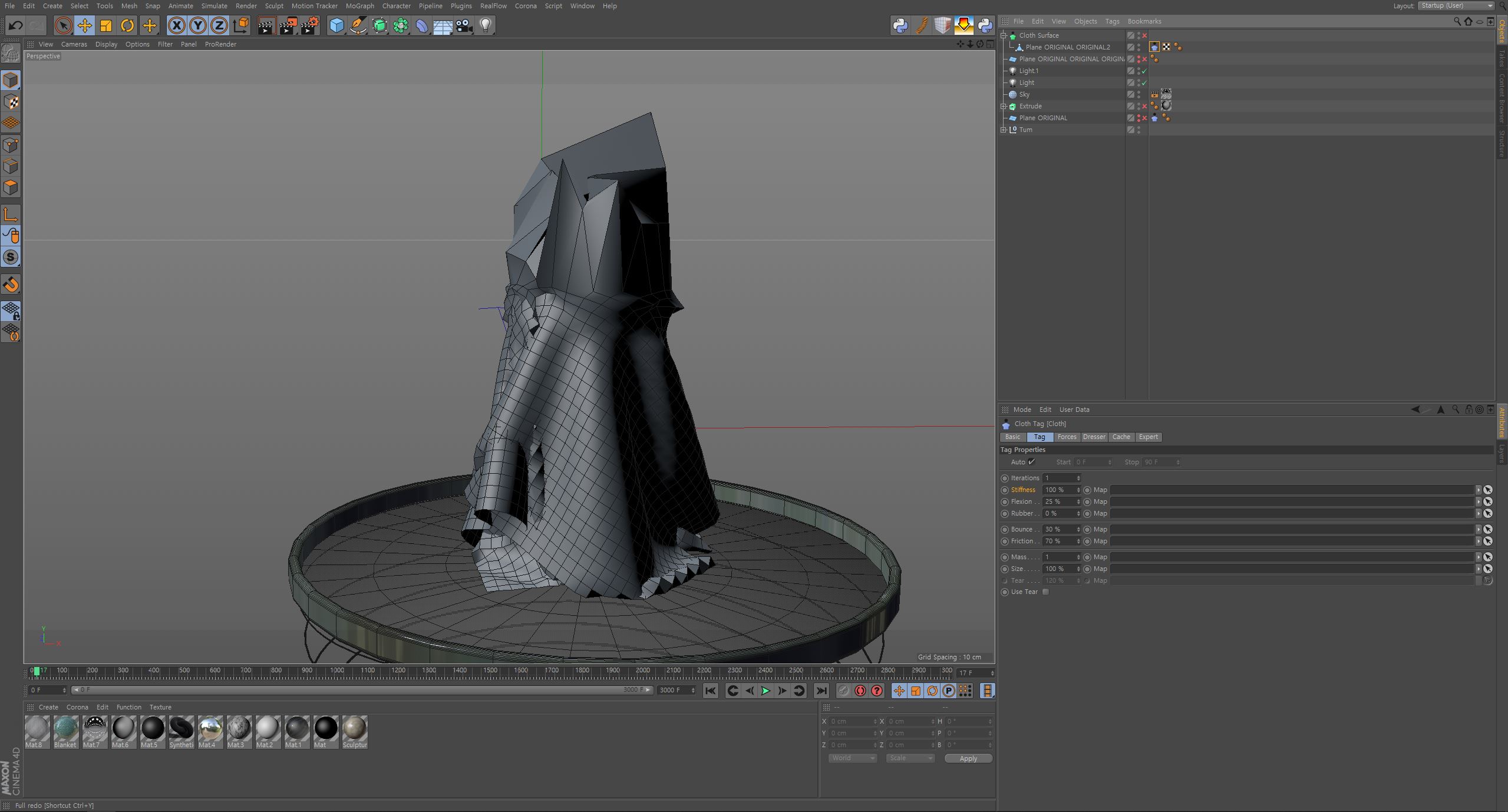Click the coordinate system icon
Viewport: 1508px width, 812px height.
[241, 25]
